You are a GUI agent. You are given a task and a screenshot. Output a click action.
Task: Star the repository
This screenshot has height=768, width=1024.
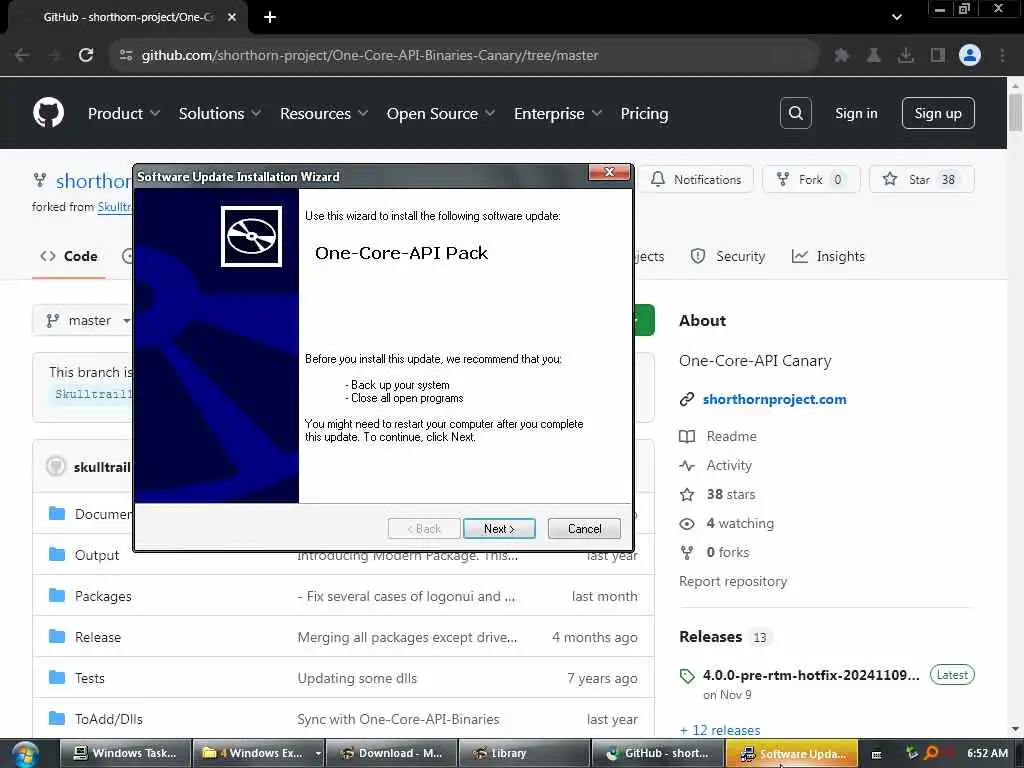(x=921, y=180)
